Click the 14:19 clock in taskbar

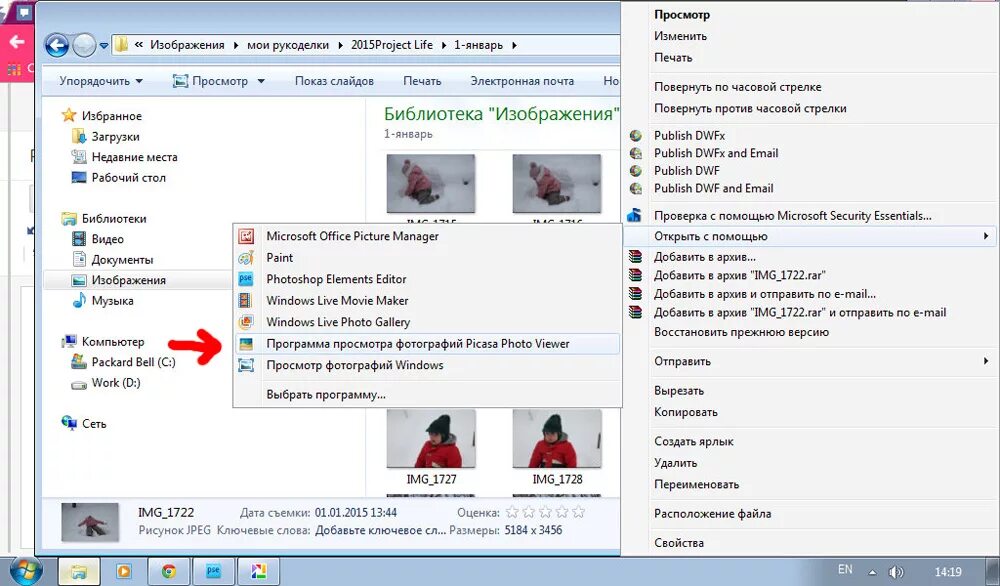tap(948, 572)
